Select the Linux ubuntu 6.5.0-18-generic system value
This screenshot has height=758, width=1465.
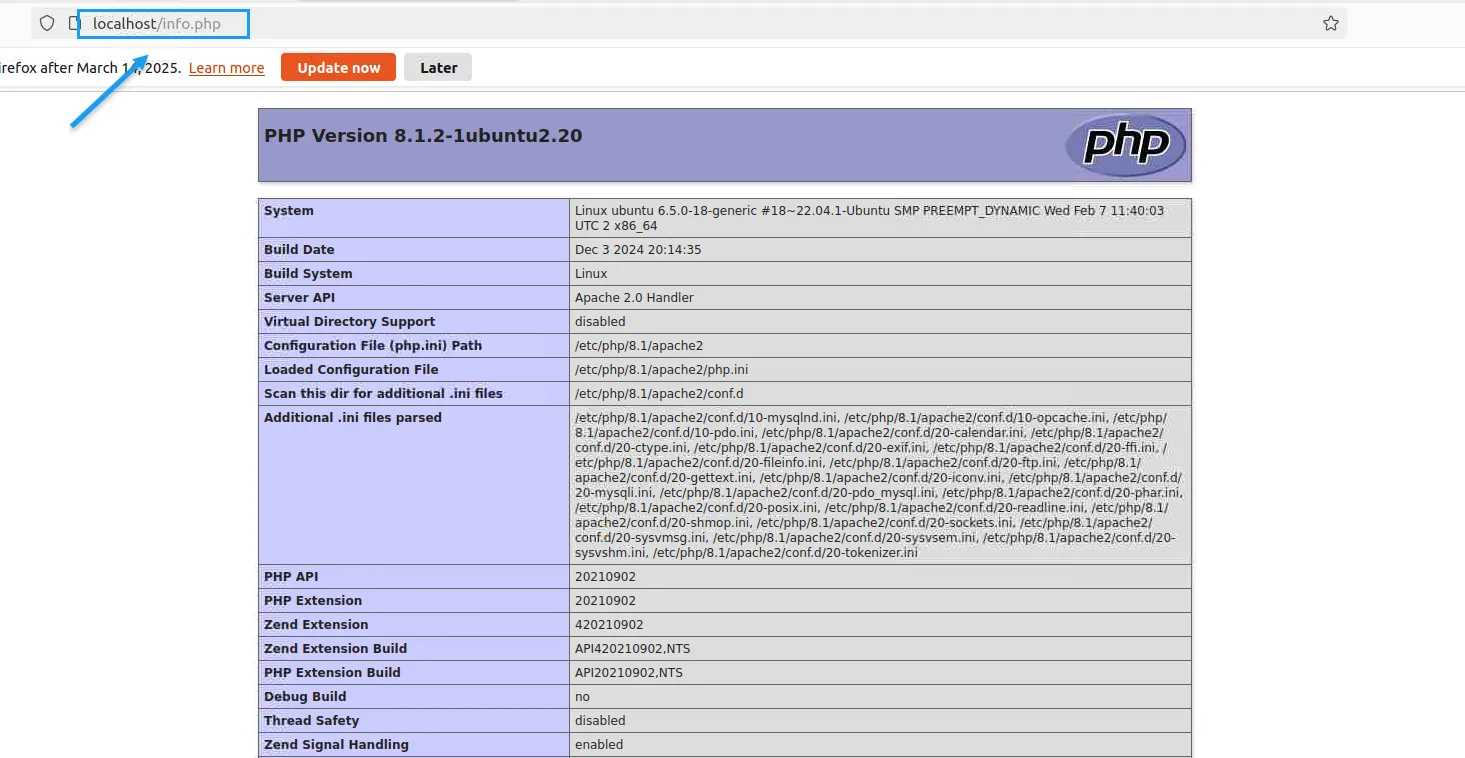point(869,218)
